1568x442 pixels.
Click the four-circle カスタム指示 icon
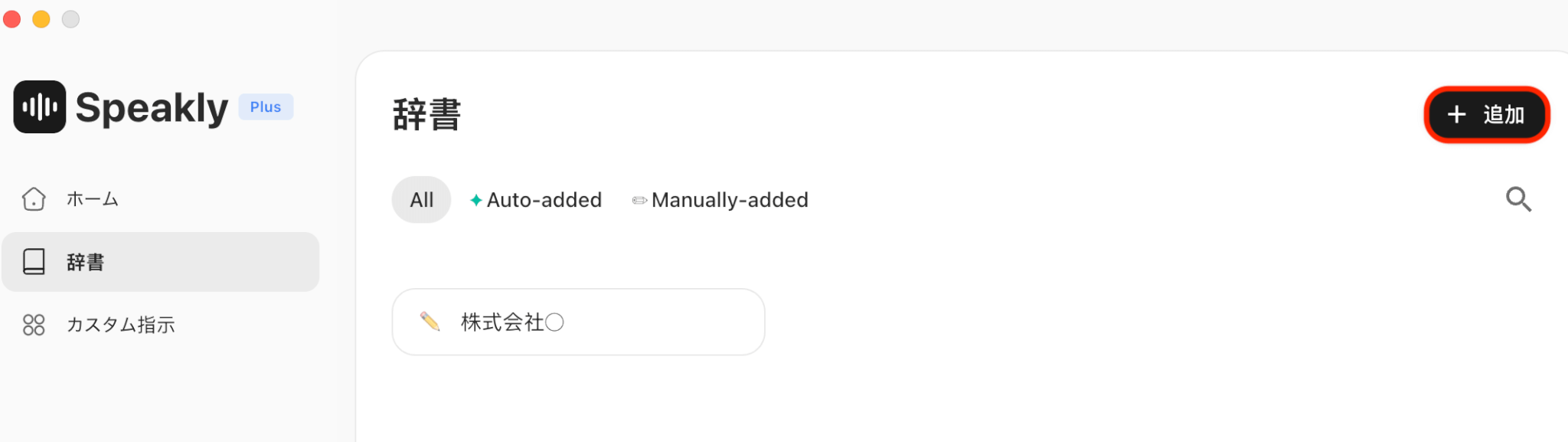pyautogui.click(x=34, y=325)
